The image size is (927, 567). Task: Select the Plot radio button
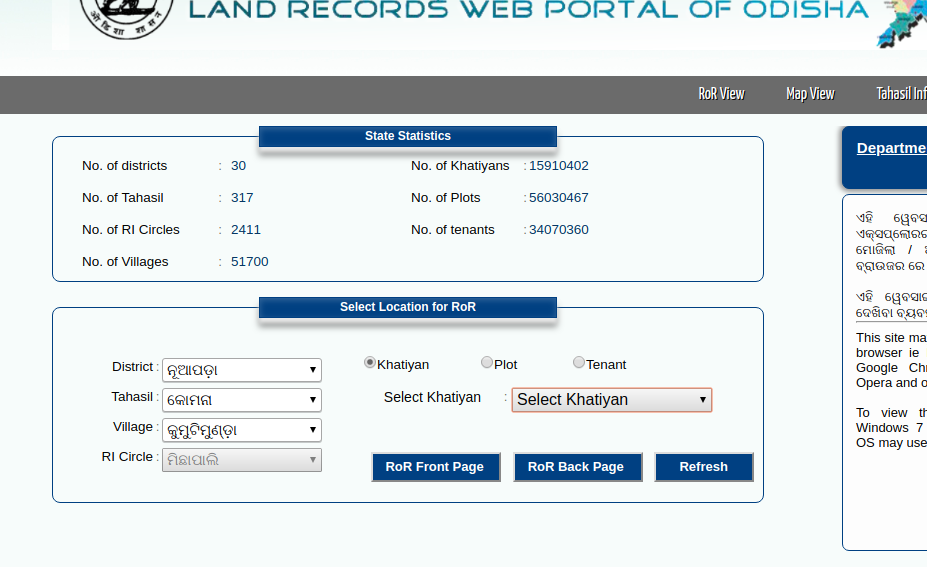(487, 363)
